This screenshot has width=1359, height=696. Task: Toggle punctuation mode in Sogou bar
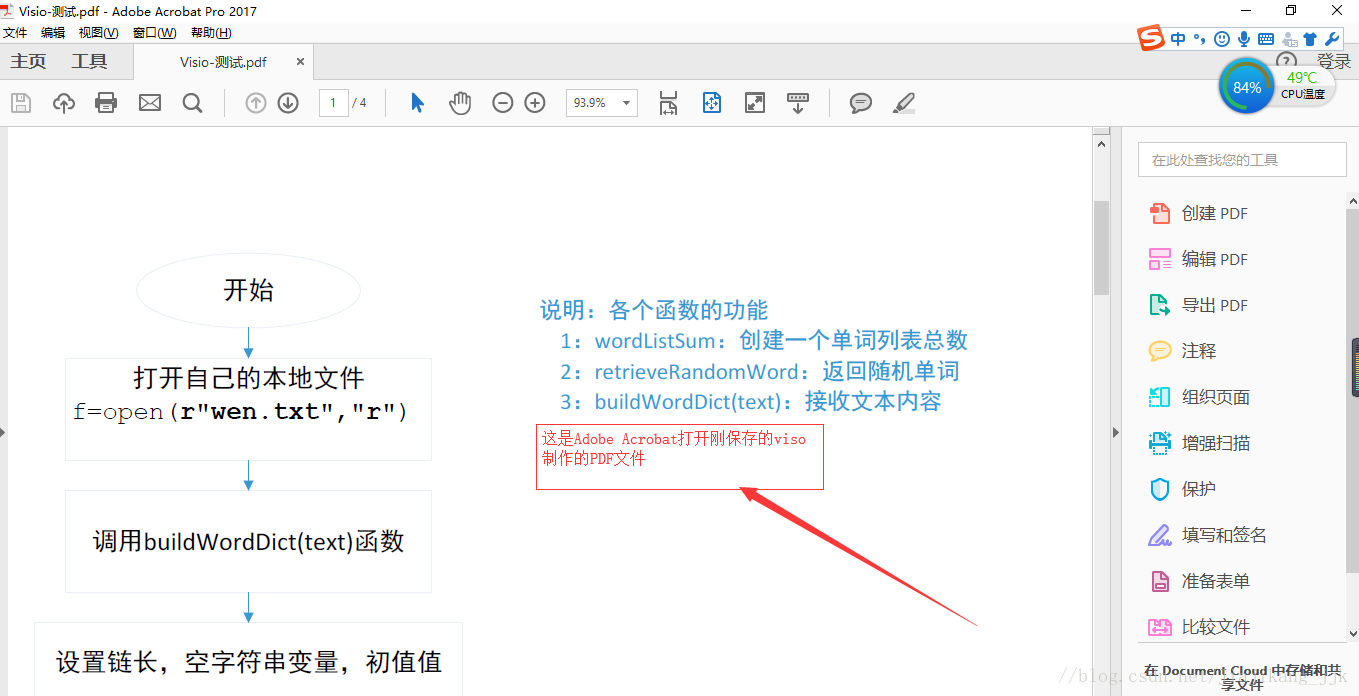coord(1199,39)
